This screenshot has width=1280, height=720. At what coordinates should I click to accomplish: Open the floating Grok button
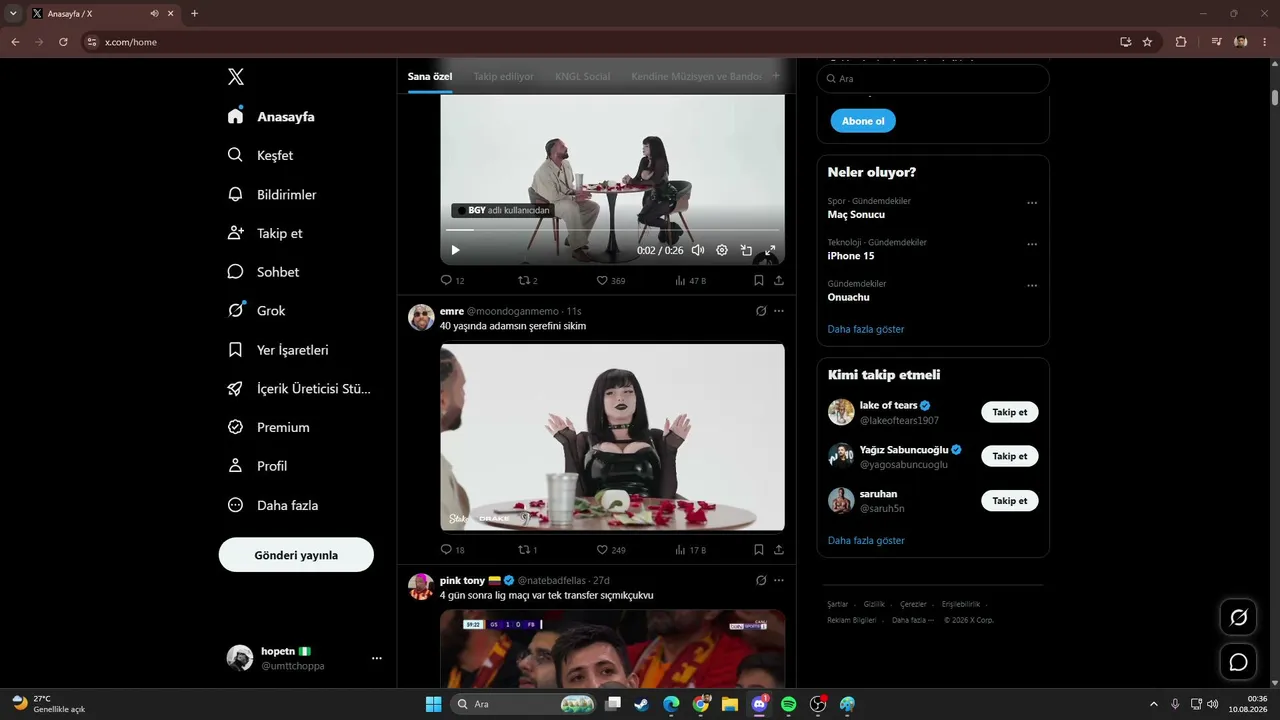[1238, 617]
